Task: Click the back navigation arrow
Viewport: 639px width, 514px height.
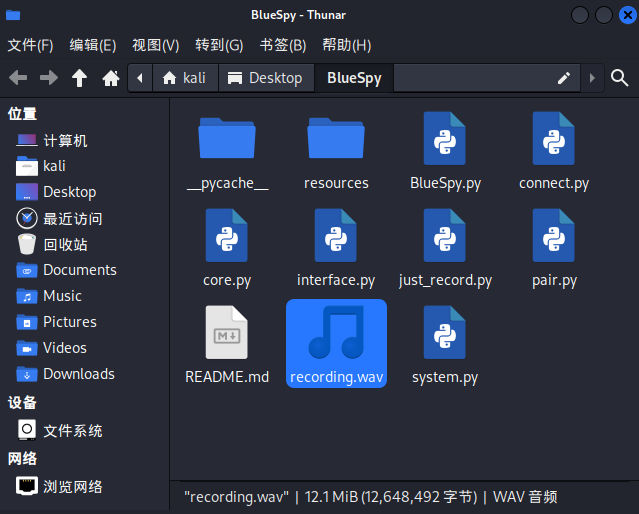Action: [x=18, y=78]
